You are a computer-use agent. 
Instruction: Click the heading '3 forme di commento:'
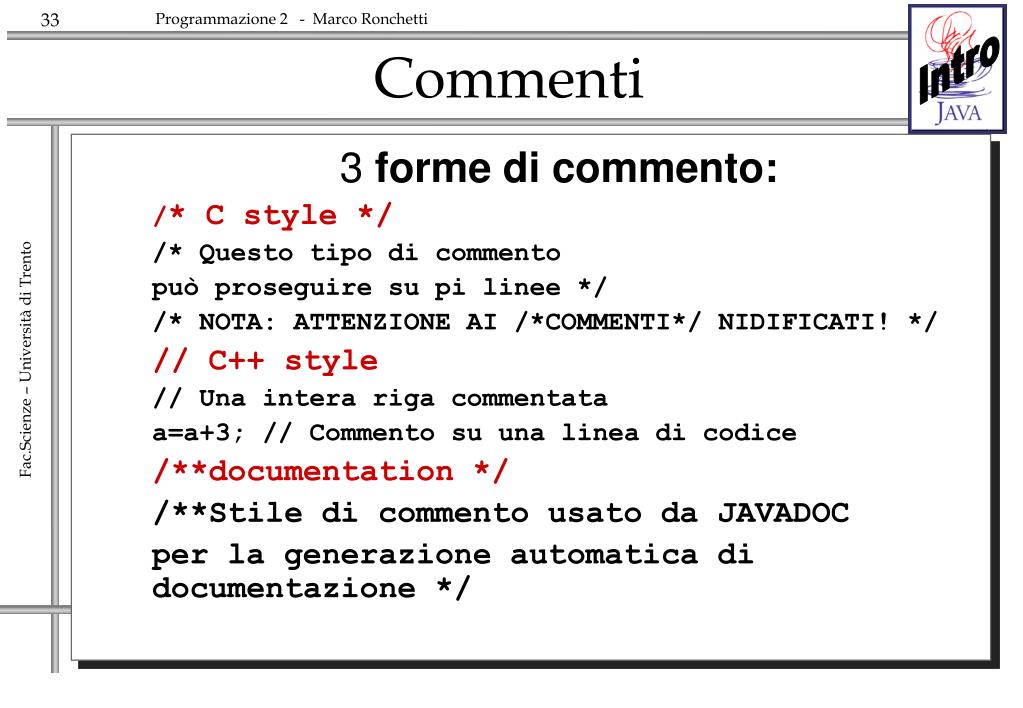click(558, 168)
